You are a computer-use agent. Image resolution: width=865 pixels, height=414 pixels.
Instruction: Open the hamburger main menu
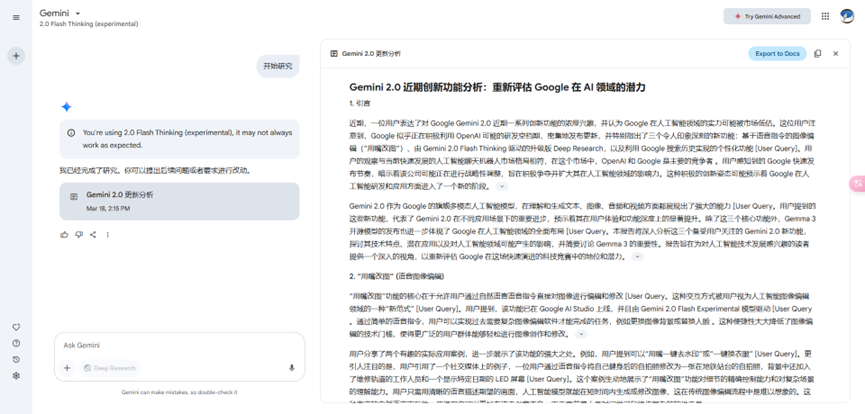[x=16, y=17]
